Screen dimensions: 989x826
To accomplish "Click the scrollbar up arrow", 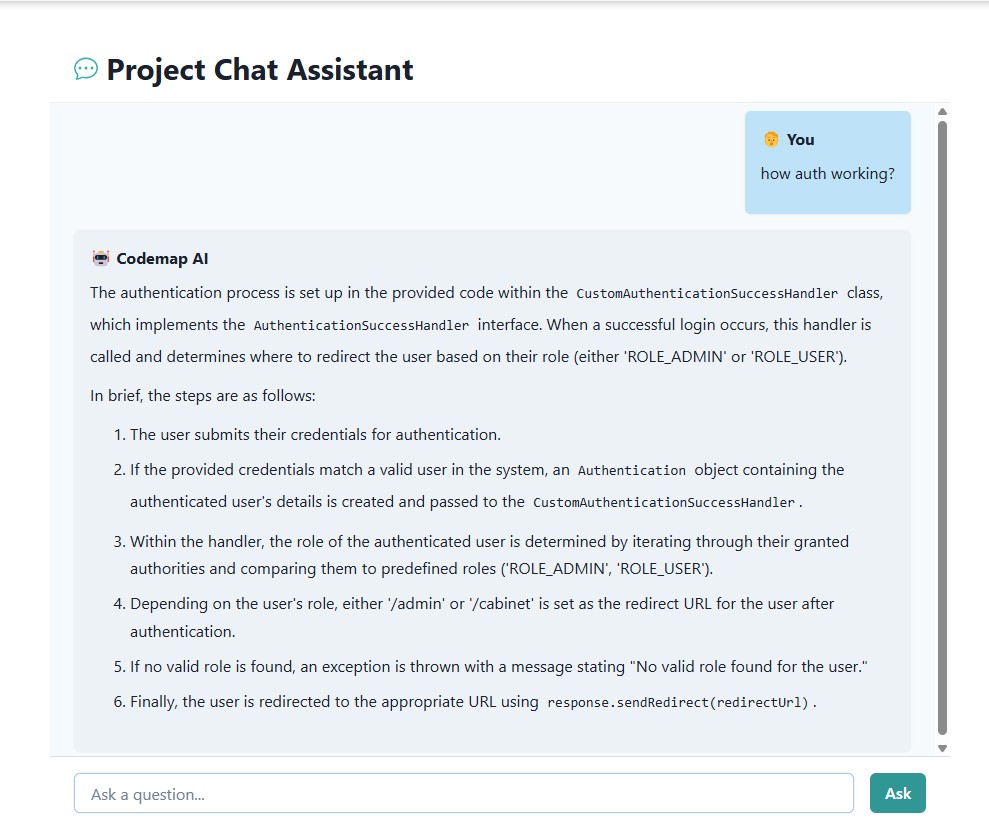I will [942, 112].
